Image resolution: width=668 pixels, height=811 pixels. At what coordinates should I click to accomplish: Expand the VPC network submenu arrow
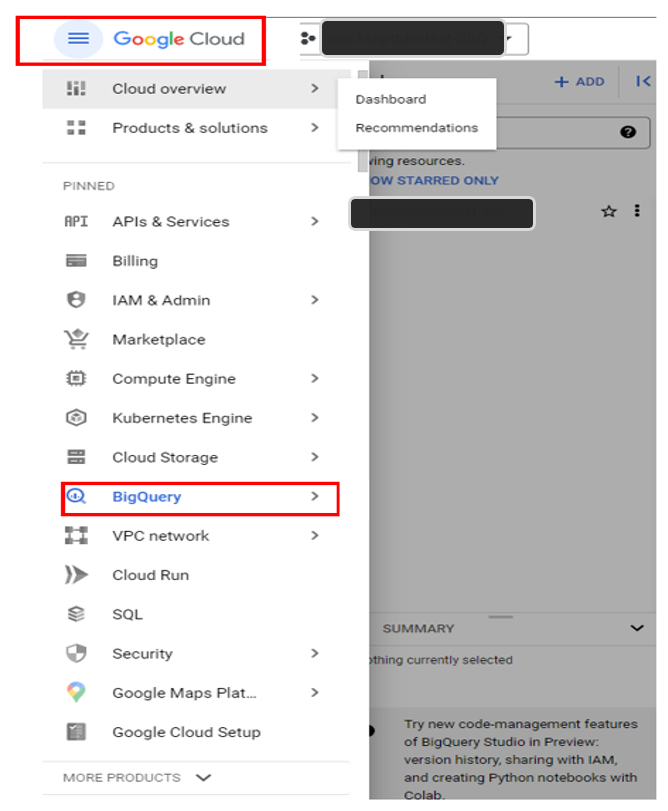point(315,536)
